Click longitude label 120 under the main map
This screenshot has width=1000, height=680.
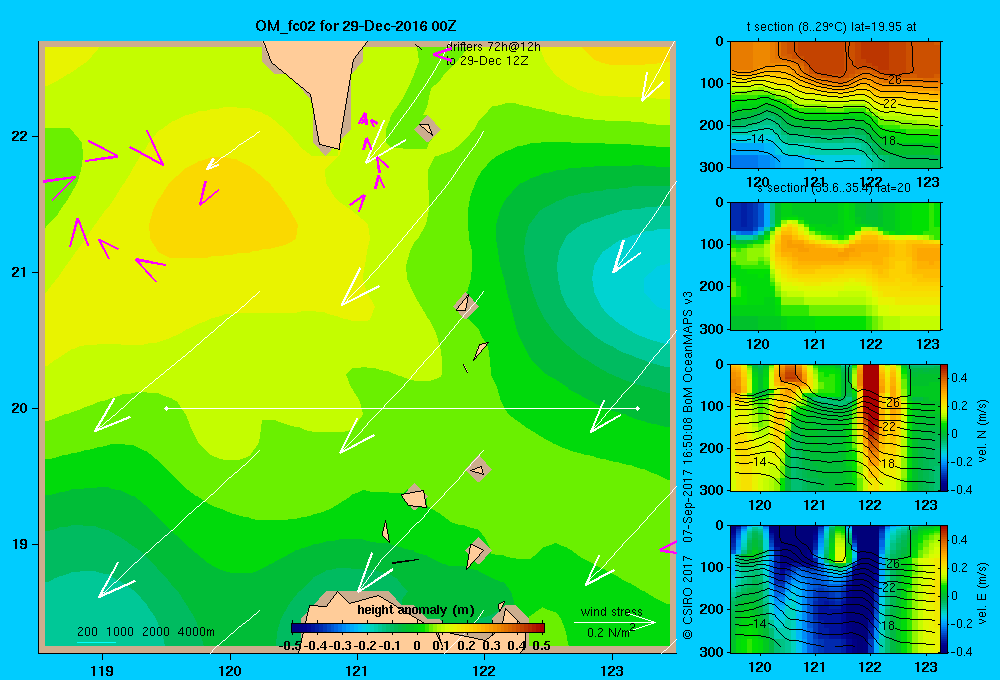point(230,670)
